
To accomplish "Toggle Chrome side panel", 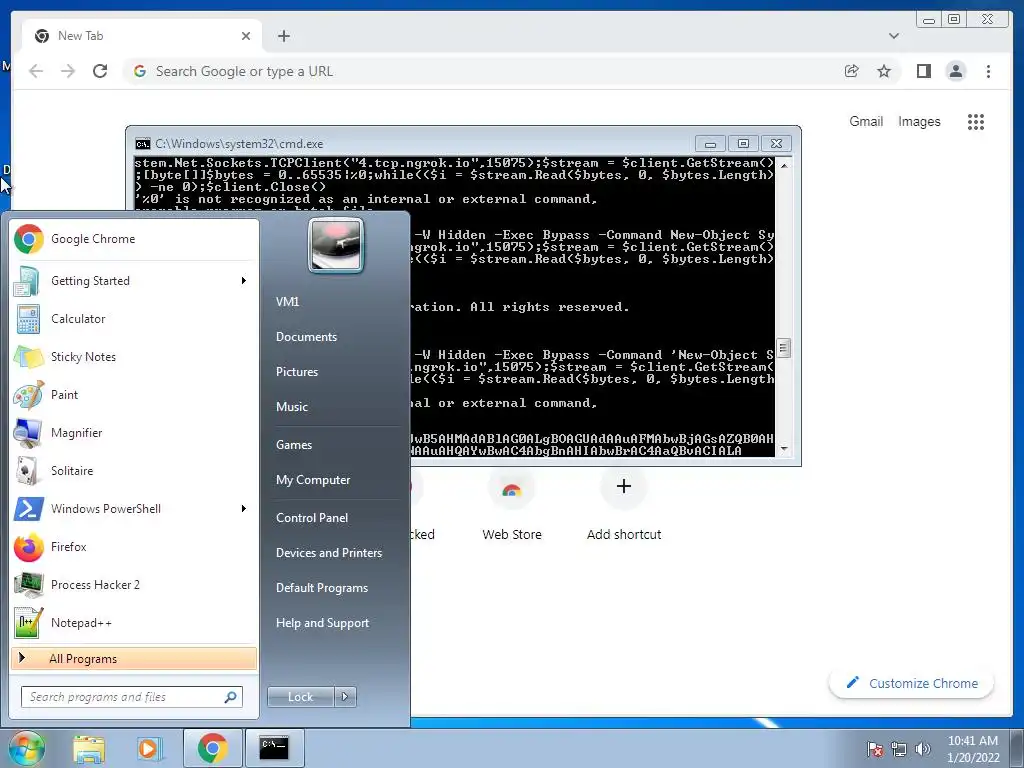I will click(923, 71).
